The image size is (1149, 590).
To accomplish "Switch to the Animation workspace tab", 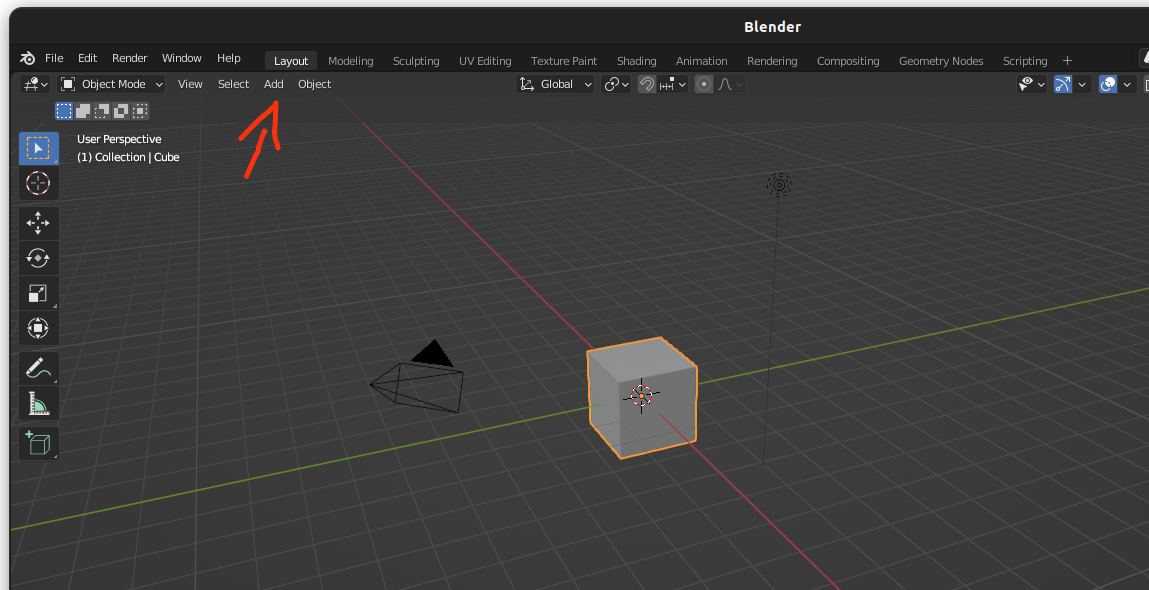I will [701, 61].
